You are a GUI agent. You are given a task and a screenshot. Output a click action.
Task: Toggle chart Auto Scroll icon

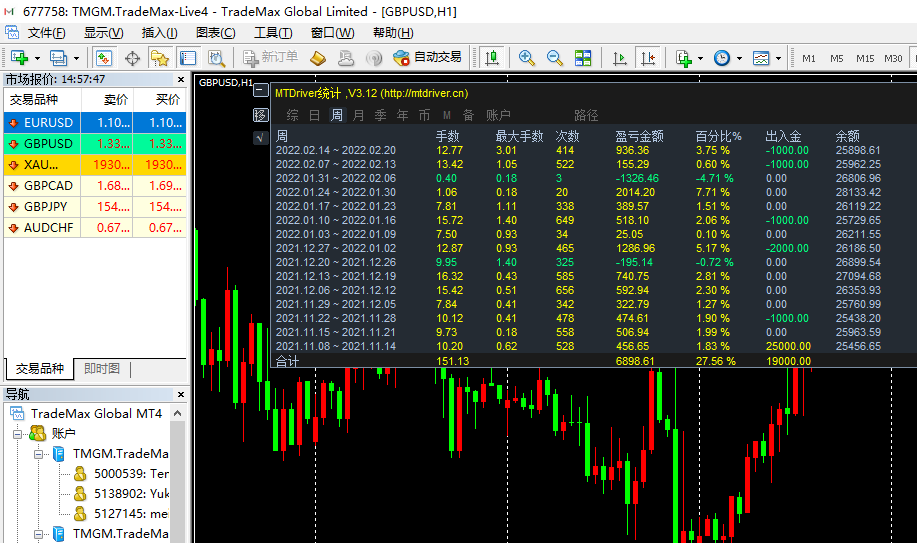(x=619, y=58)
